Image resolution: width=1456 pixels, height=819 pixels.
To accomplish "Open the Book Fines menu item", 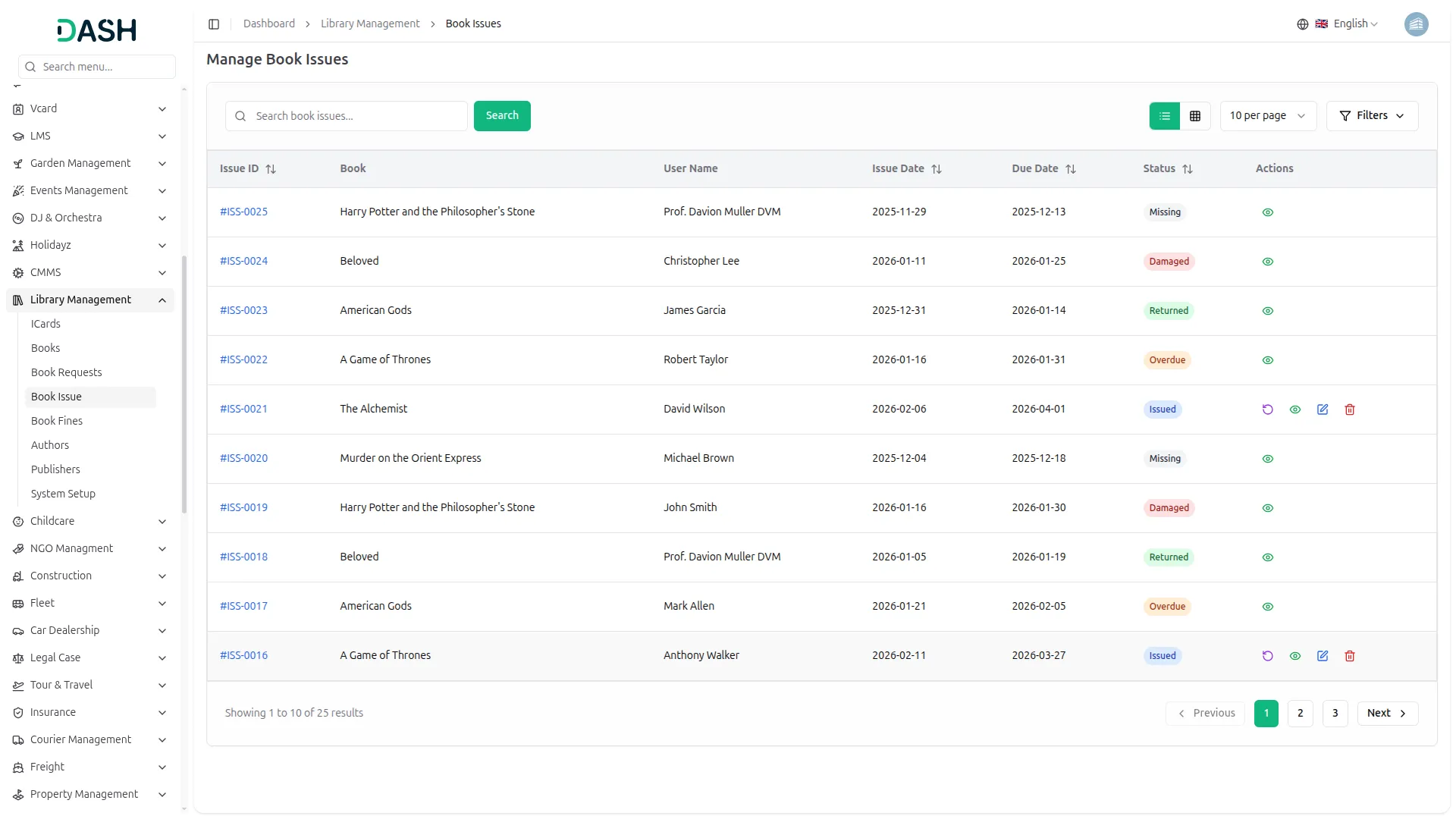I will (x=57, y=420).
